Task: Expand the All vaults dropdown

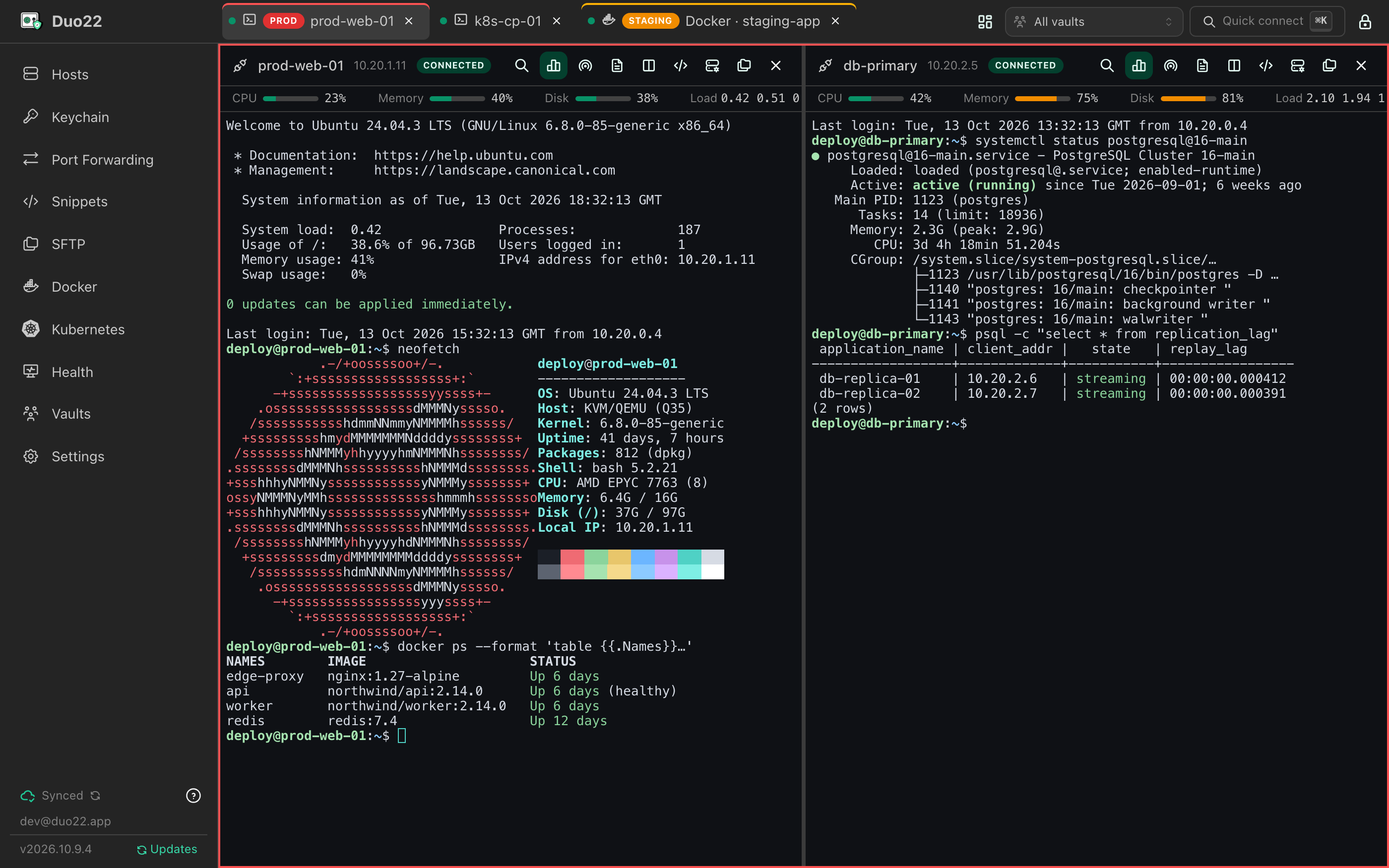Action: click(x=1094, y=22)
